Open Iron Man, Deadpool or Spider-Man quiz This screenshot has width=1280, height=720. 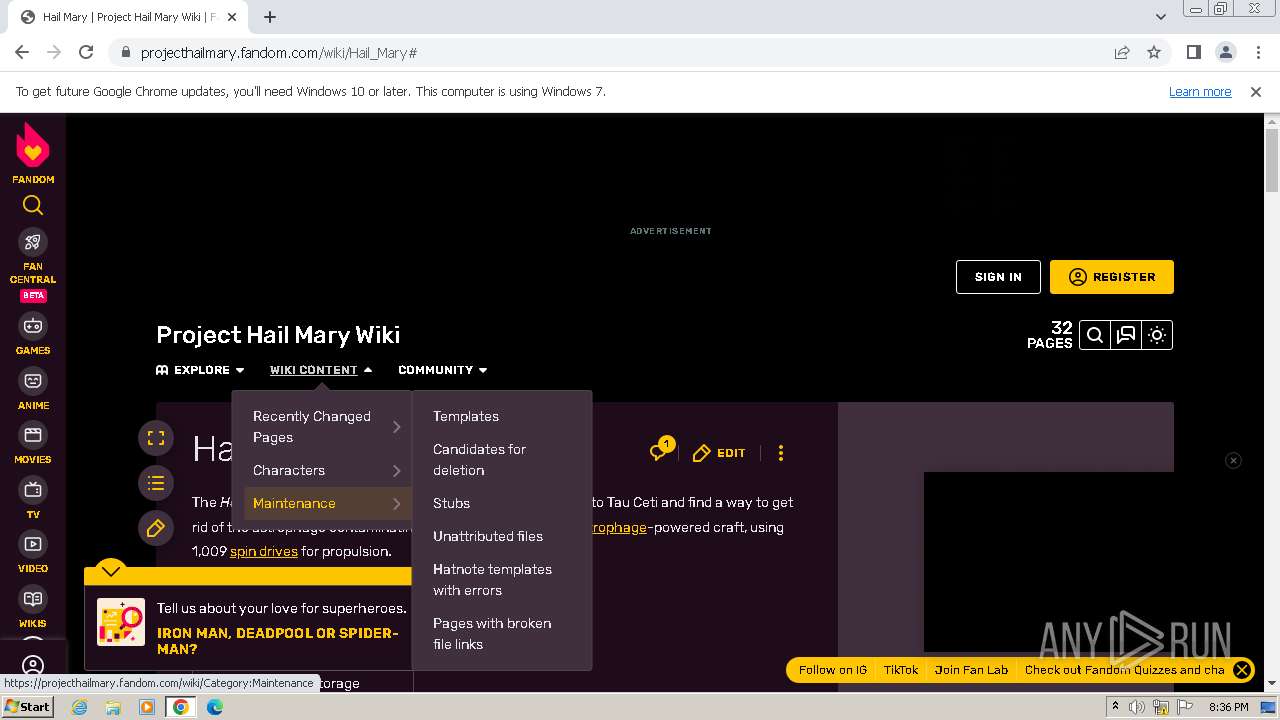(x=278, y=641)
